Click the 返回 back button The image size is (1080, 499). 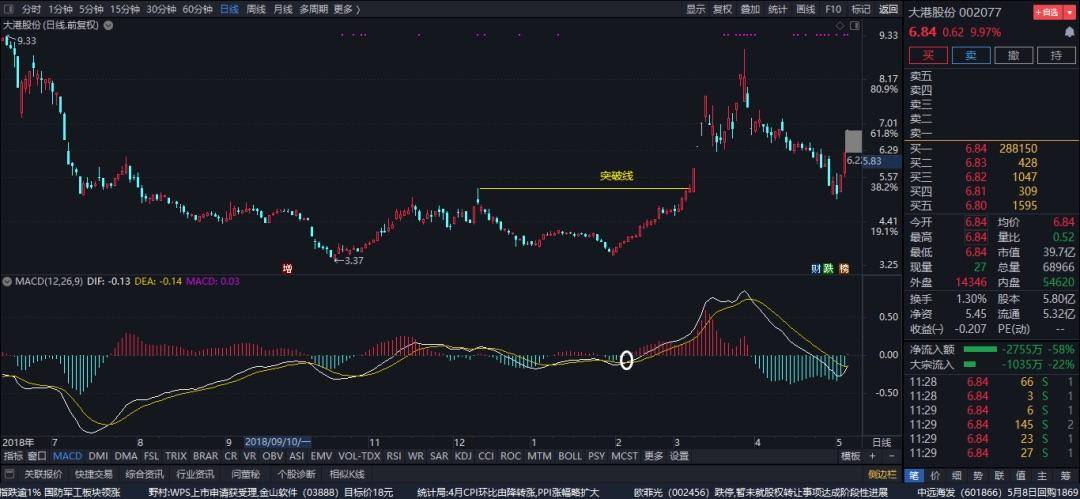tap(888, 9)
